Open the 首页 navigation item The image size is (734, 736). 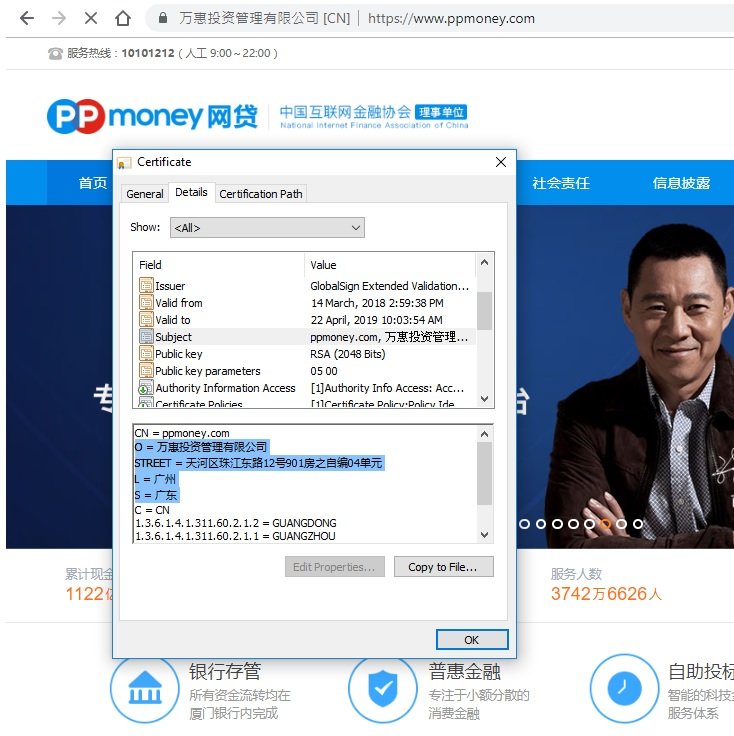tap(92, 183)
